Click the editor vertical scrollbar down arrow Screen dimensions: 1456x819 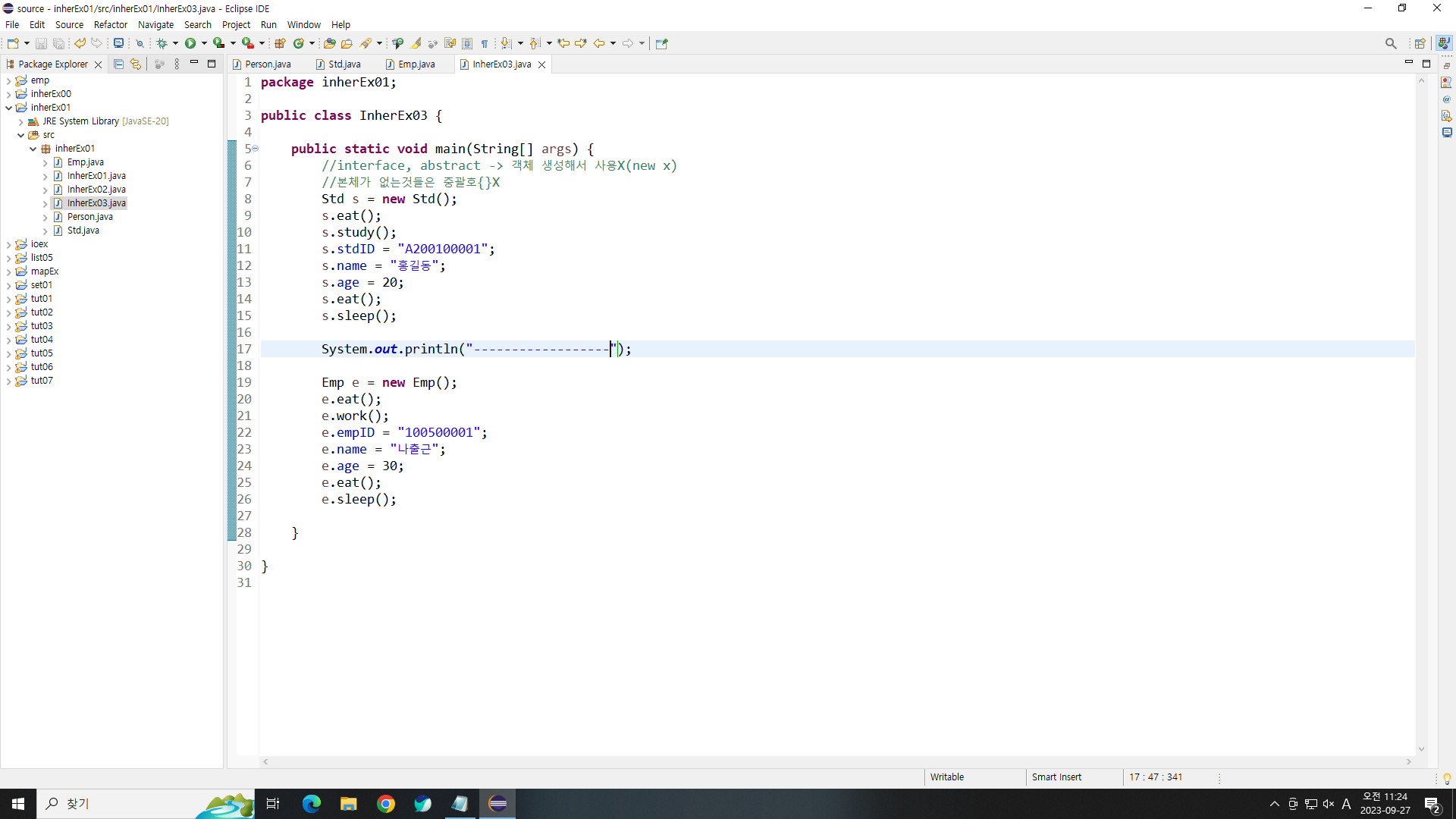[x=1421, y=749]
